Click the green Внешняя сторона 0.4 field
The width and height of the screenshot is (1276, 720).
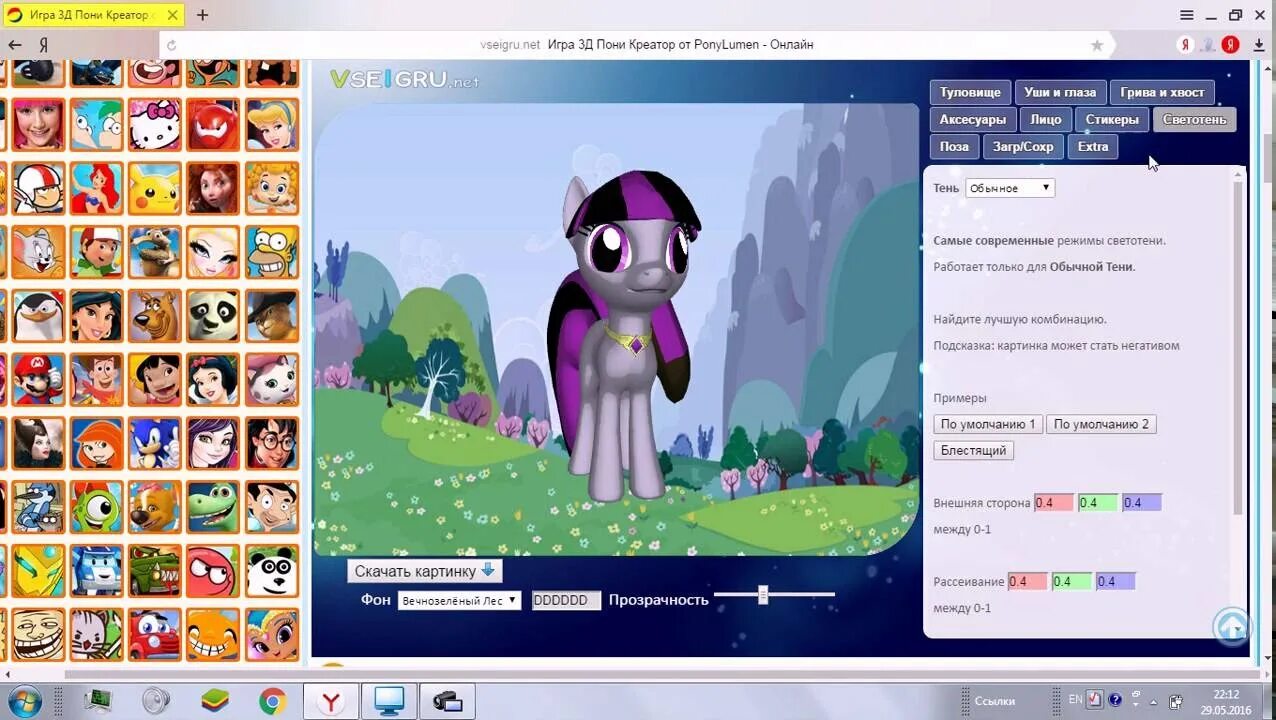pyautogui.click(x=1097, y=503)
